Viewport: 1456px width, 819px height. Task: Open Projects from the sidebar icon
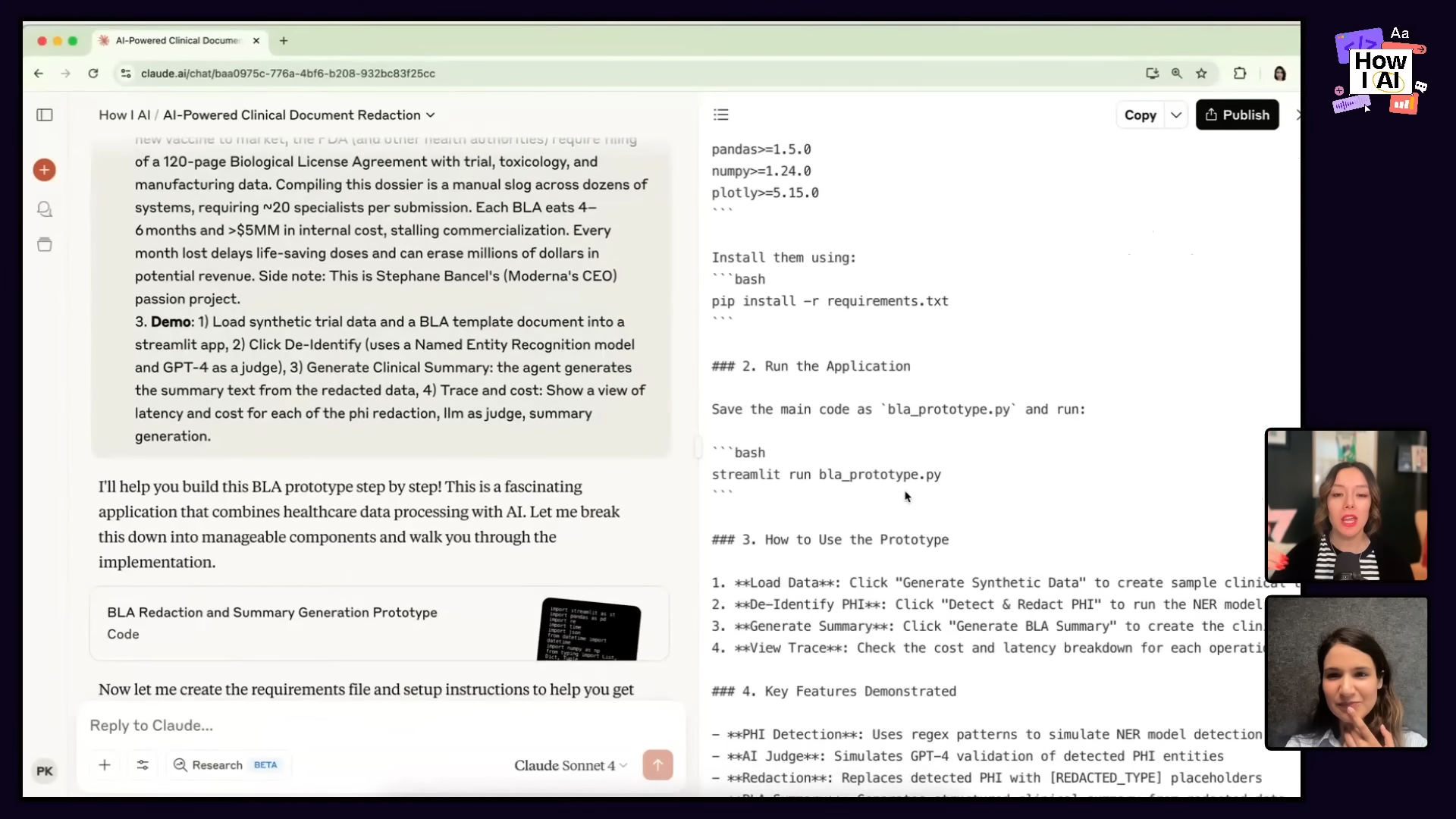(x=45, y=244)
